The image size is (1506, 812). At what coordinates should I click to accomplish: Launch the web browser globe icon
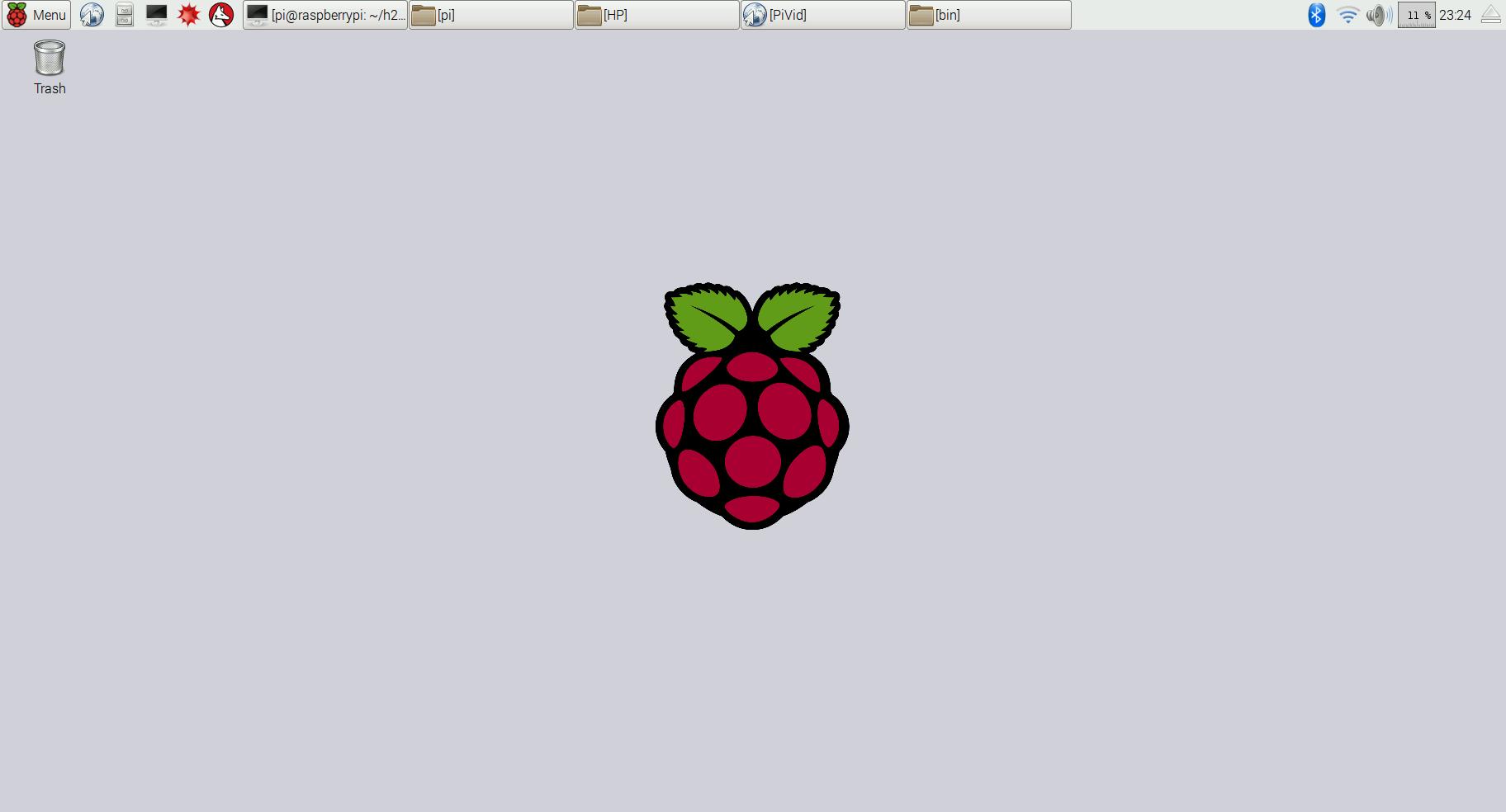(x=92, y=15)
